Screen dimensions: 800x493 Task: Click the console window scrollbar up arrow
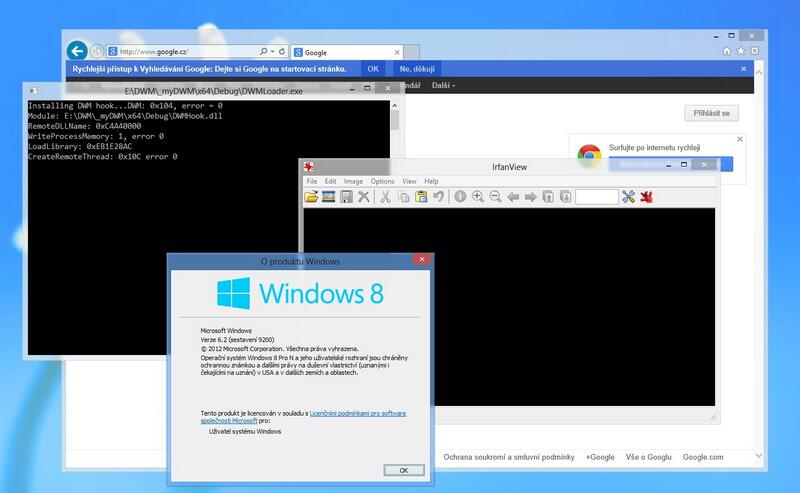[x=394, y=105]
